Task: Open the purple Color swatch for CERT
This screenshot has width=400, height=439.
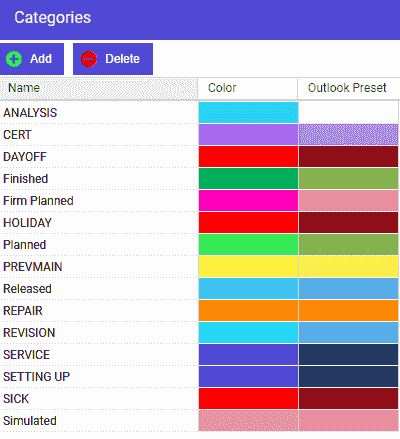Action: (x=248, y=135)
